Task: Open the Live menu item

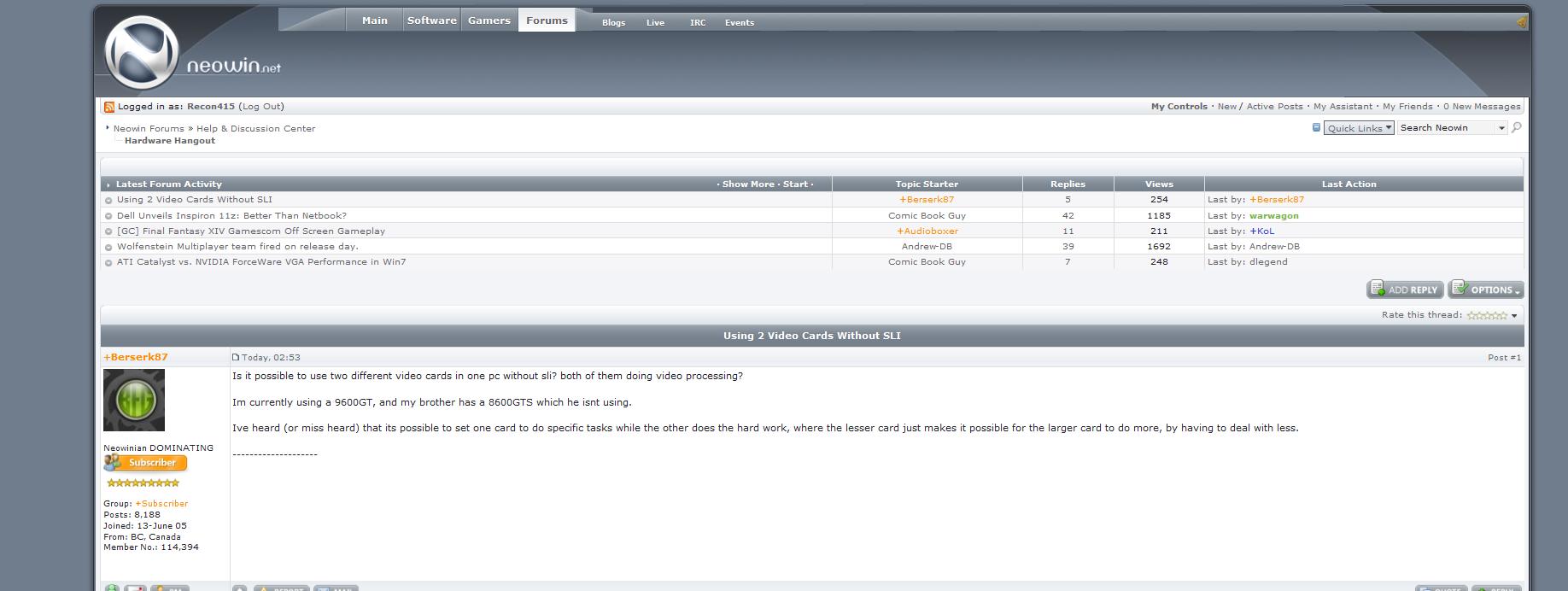Action: coord(655,23)
